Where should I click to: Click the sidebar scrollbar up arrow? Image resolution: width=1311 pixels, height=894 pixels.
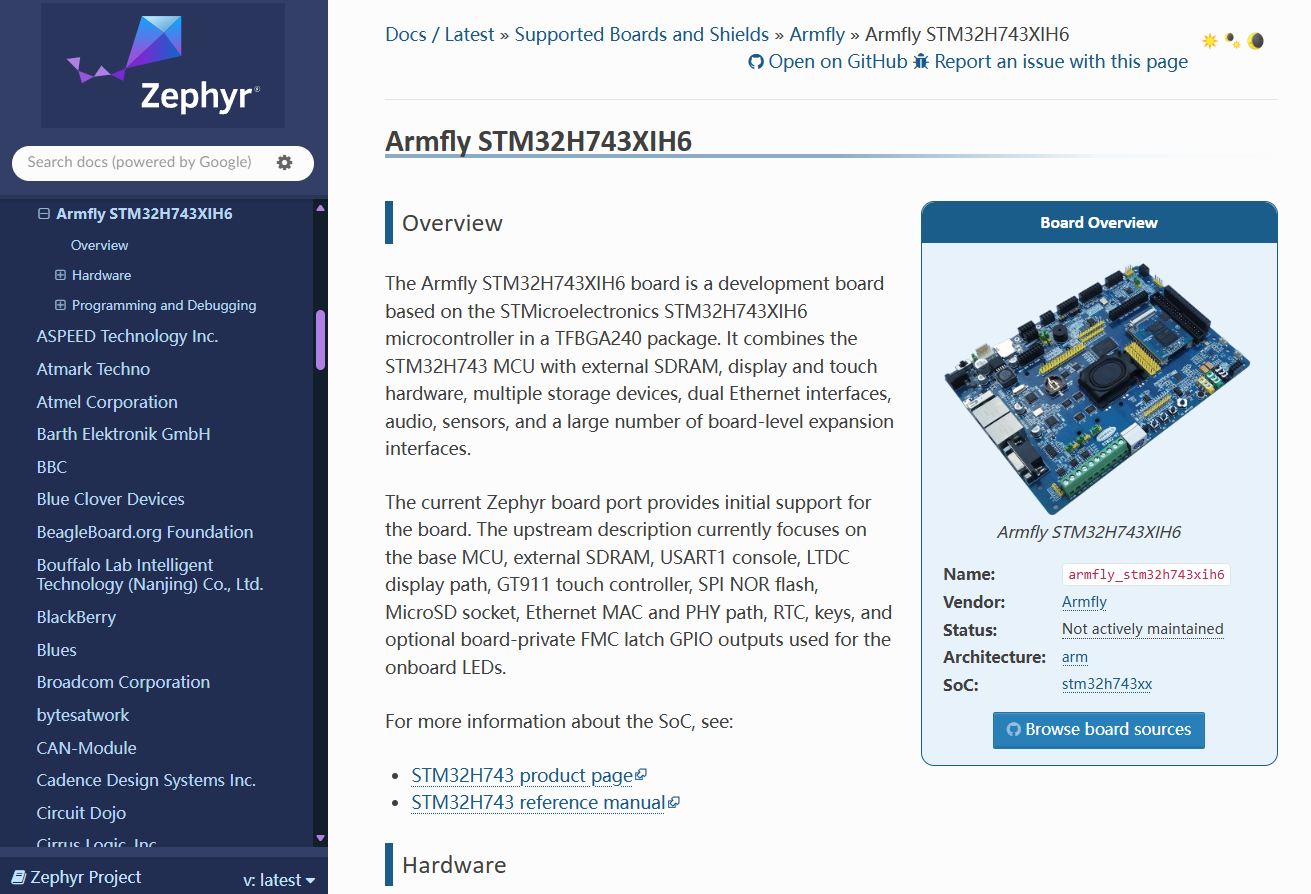pos(320,208)
